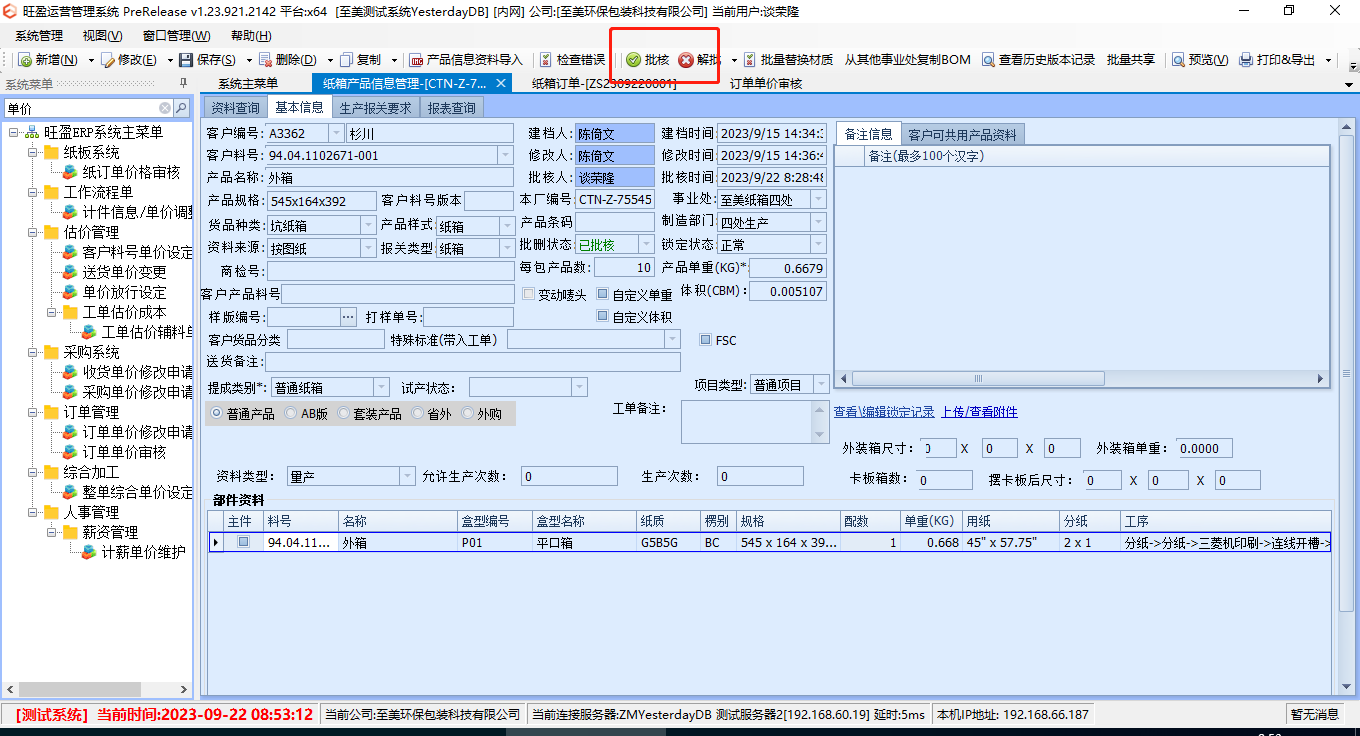This screenshot has height=736, width=1360.
Task: Select the 套装产品 radio button
Action: coord(343,413)
